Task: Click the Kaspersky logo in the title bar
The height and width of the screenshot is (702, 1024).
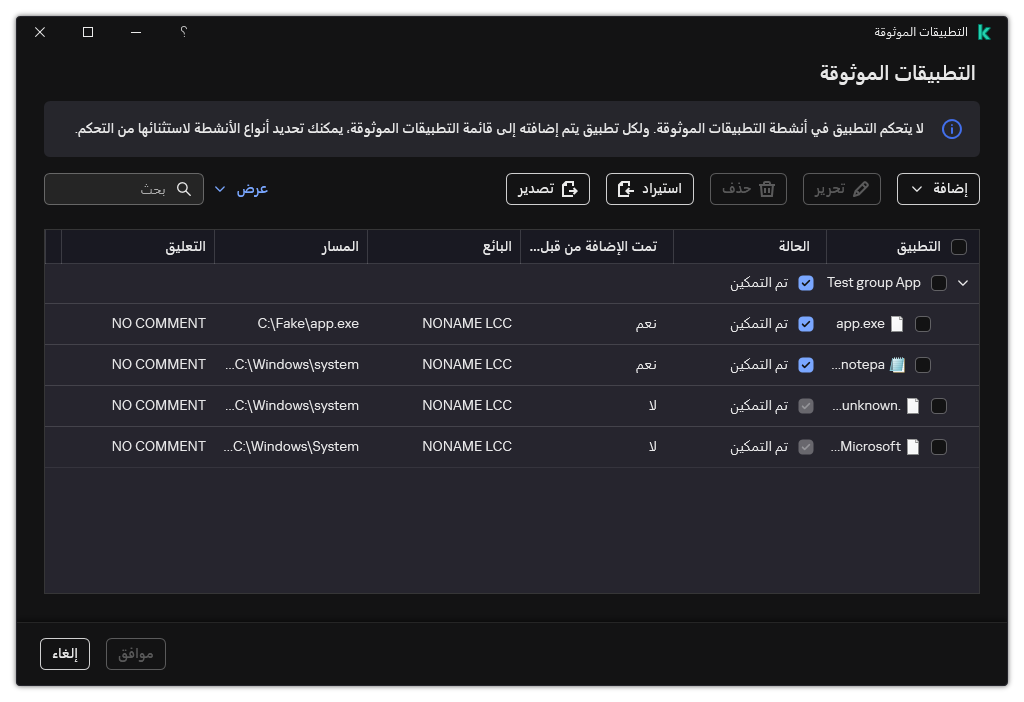Action: coord(984,32)
